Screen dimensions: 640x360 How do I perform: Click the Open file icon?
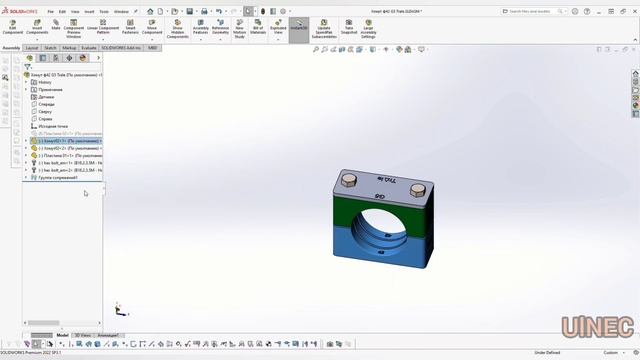(x=175, y=11)
